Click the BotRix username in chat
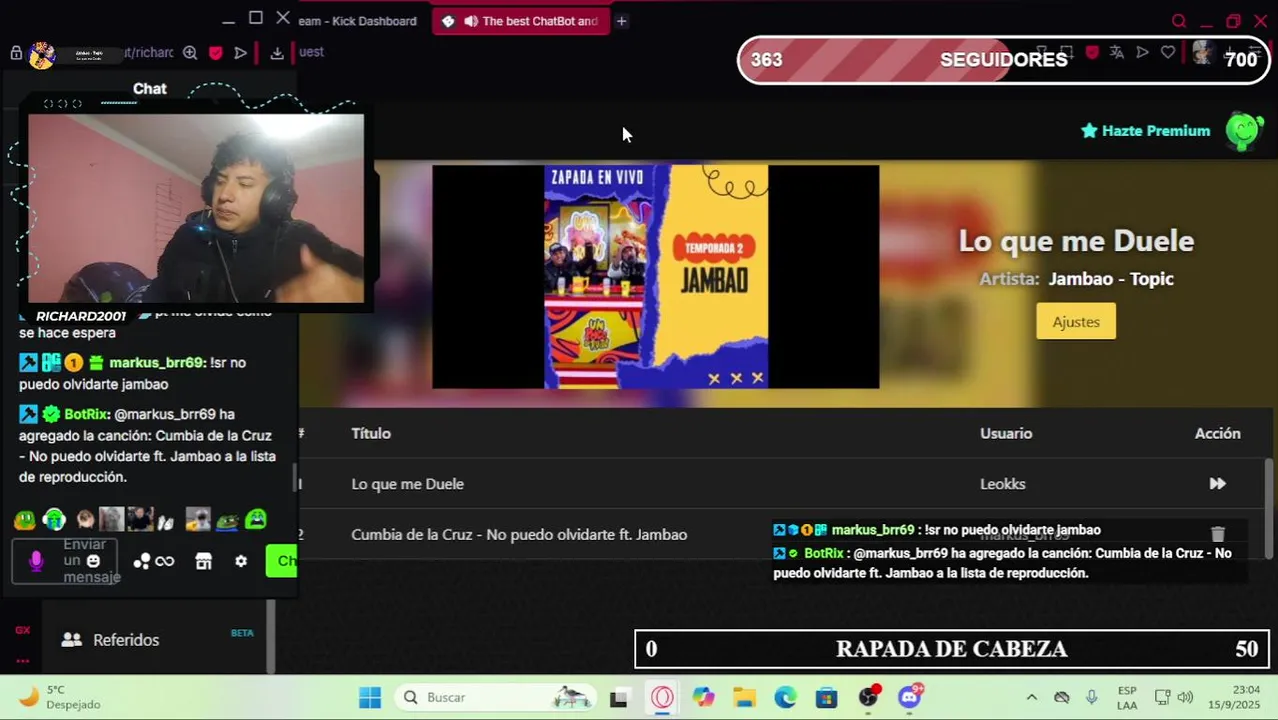Viewport: 1278px width, 720px height. point(86,414)
